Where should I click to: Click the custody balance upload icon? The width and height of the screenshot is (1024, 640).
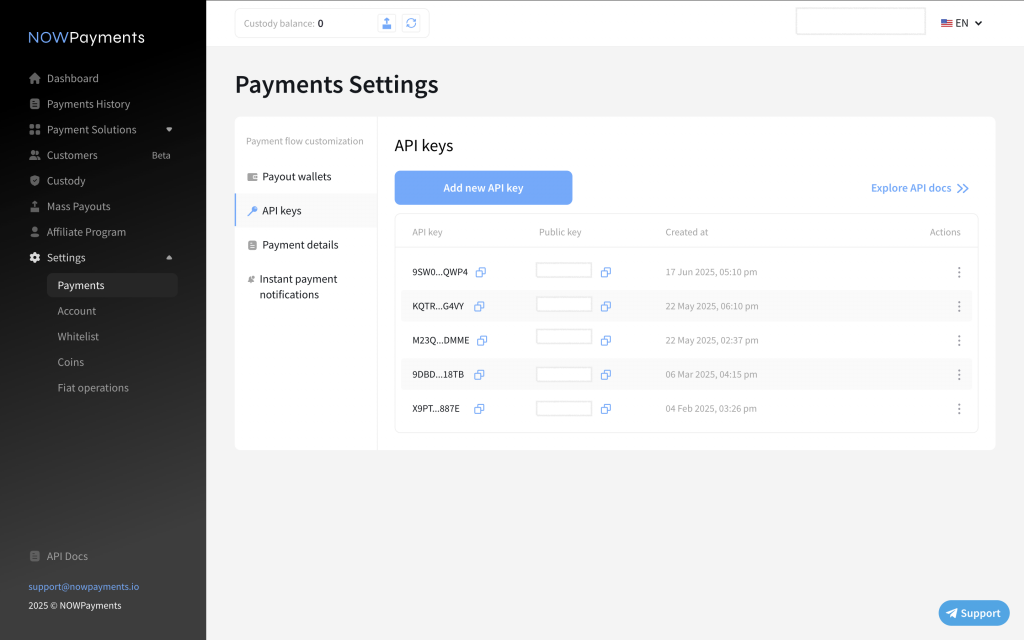[x=387, y=23]
